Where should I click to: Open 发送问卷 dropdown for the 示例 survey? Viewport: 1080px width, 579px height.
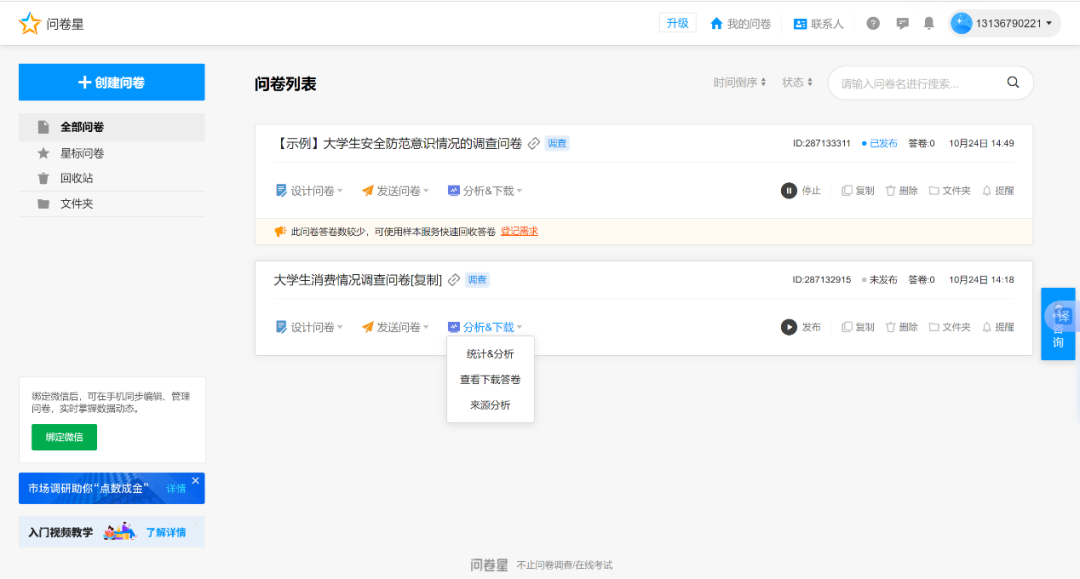tap(395, 191)
